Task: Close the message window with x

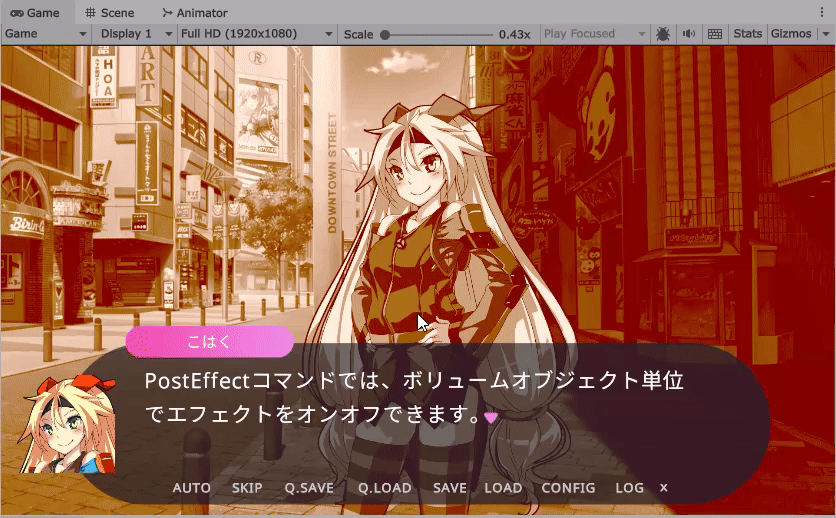Action: click(x=663, y=488)
